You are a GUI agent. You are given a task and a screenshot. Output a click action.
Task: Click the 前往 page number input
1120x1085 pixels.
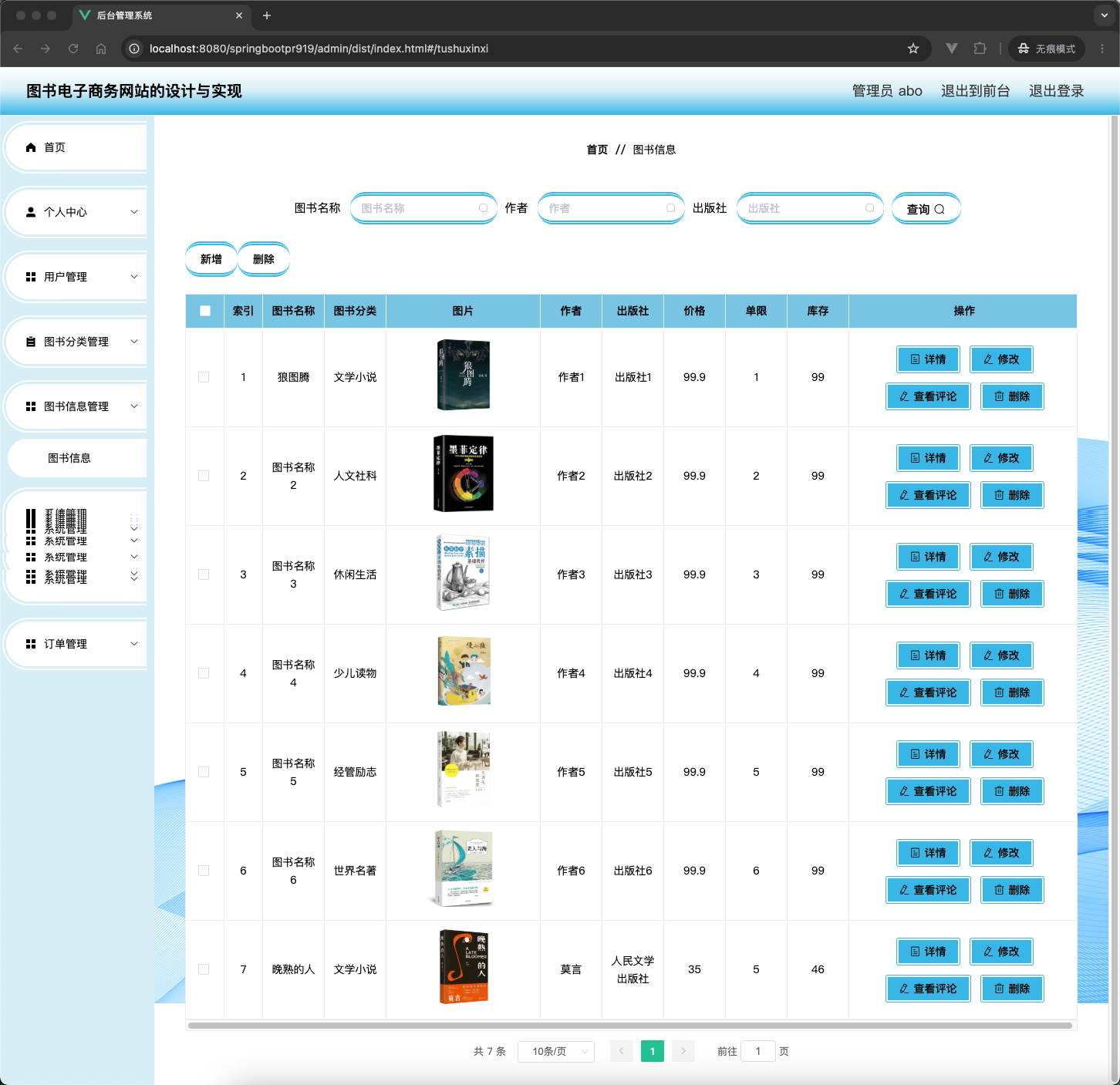[758, 1051]
